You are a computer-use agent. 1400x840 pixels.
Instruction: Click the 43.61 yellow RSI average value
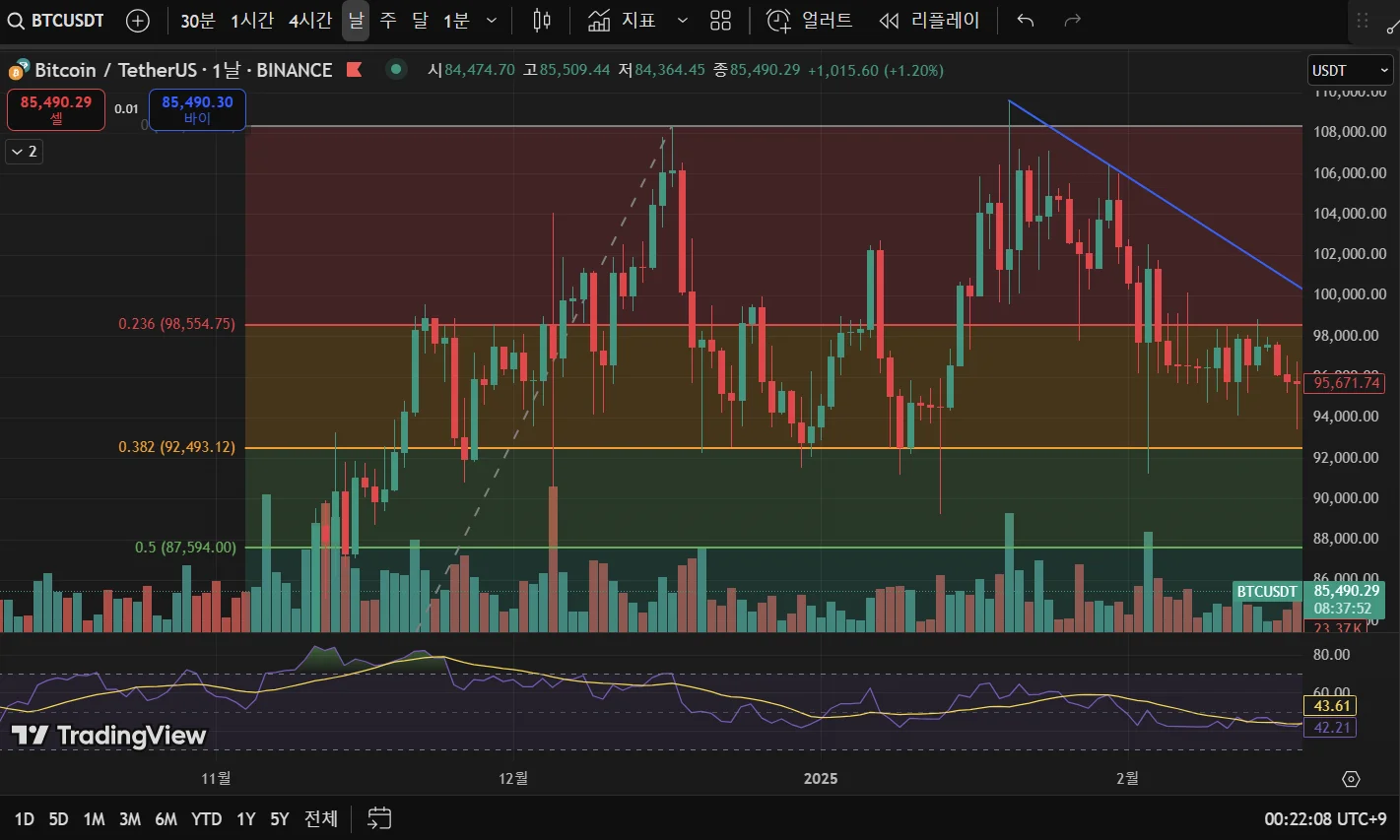pos(1331,706)
